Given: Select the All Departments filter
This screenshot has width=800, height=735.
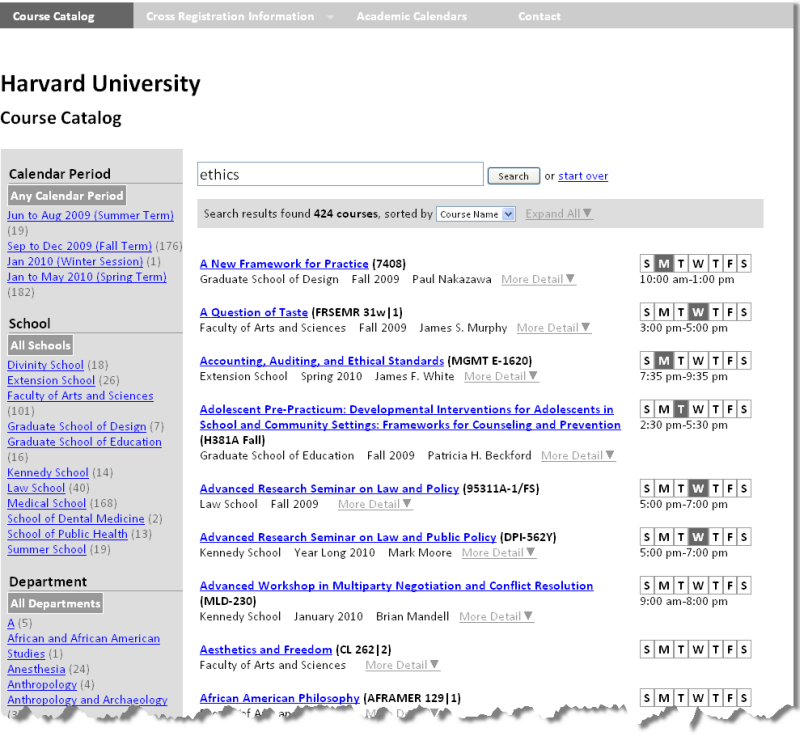Looking at the screenshot, I should point(56,604).
